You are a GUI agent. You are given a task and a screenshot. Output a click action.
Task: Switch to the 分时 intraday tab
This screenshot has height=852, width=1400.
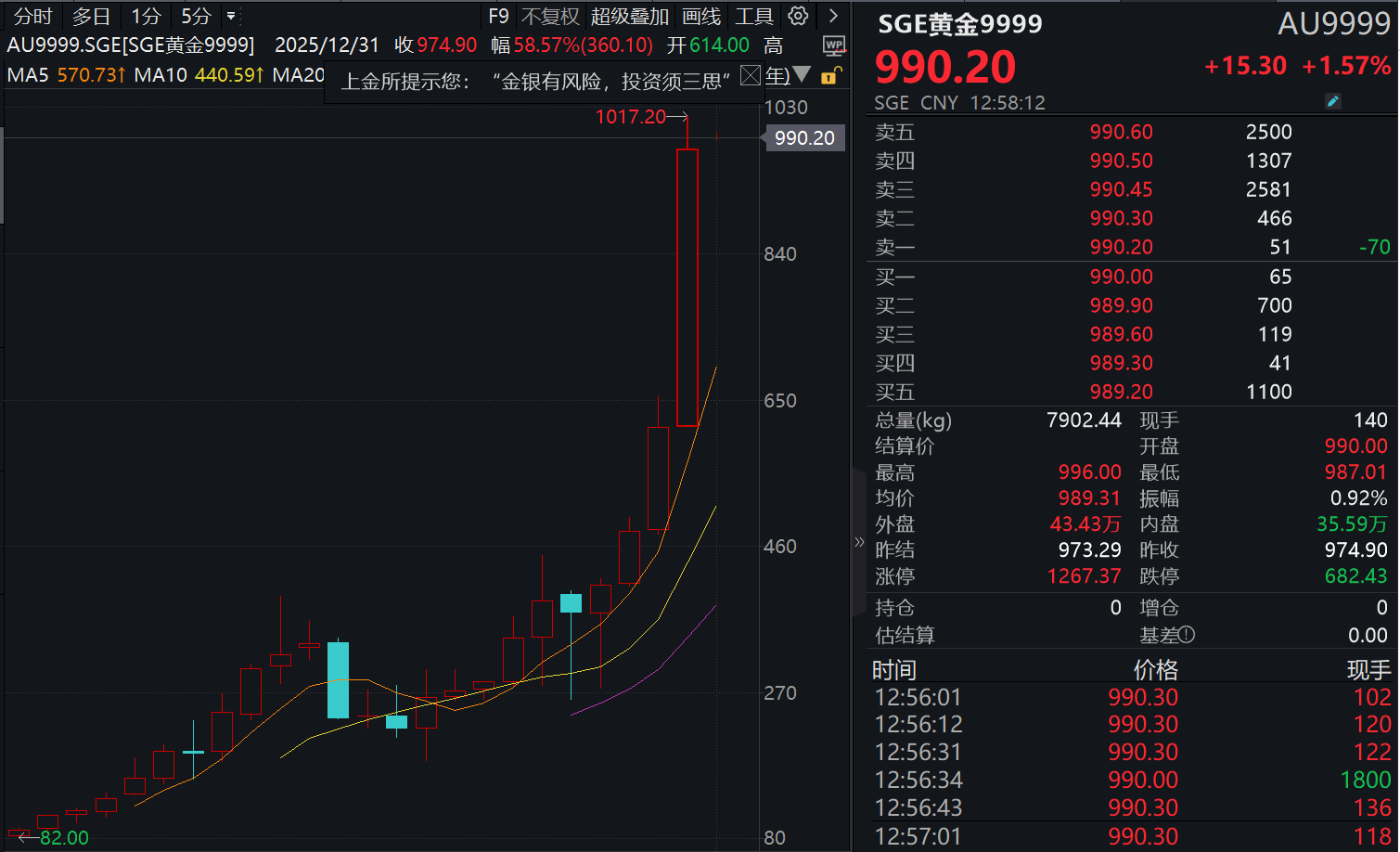point(32,16)
